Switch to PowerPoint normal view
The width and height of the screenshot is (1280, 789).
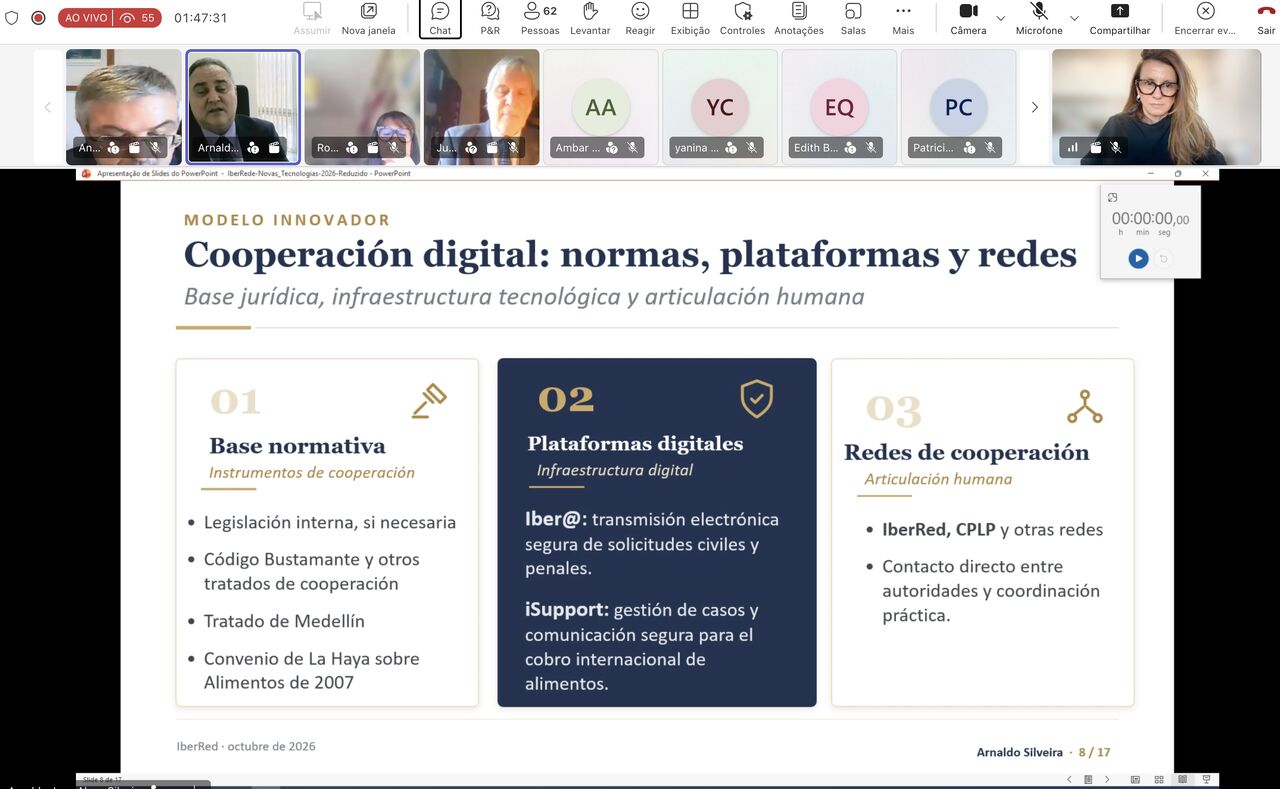(1135, 779)
